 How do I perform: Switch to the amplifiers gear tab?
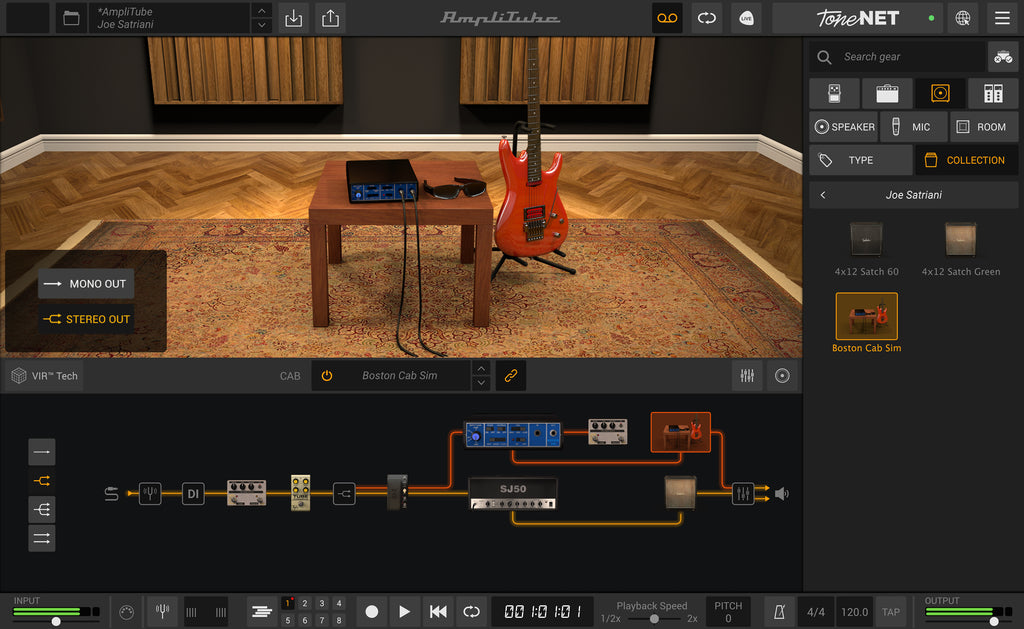(887, 93)
